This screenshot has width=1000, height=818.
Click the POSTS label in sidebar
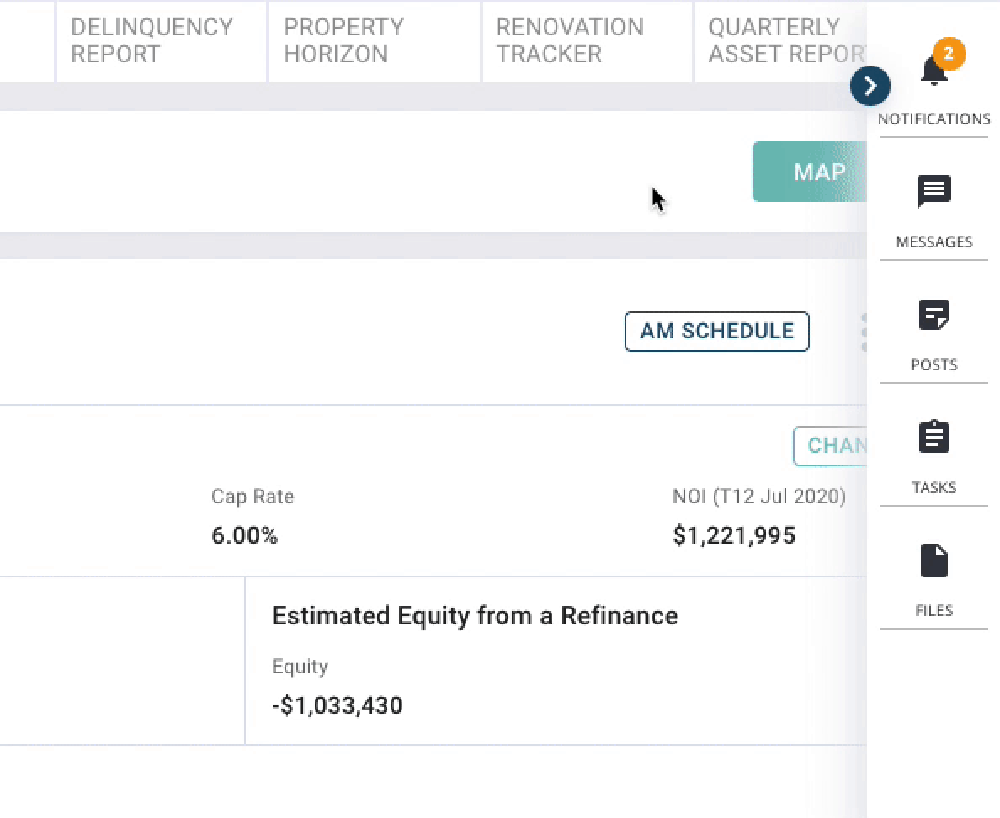point(934,365)
